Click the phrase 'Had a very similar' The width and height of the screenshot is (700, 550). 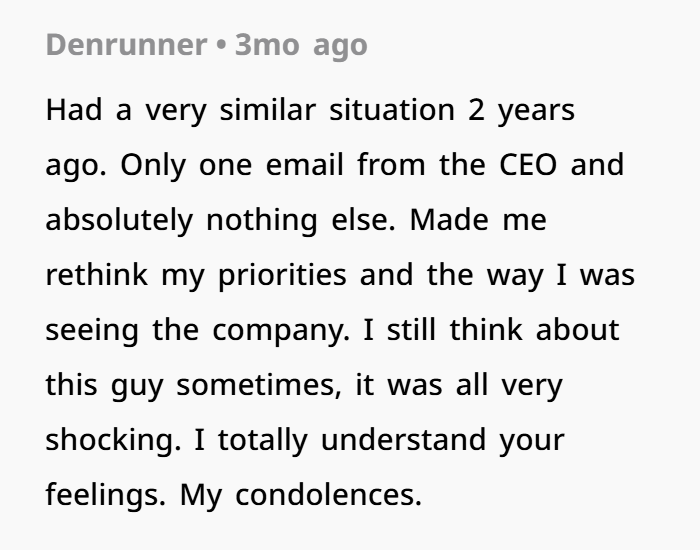181,110
